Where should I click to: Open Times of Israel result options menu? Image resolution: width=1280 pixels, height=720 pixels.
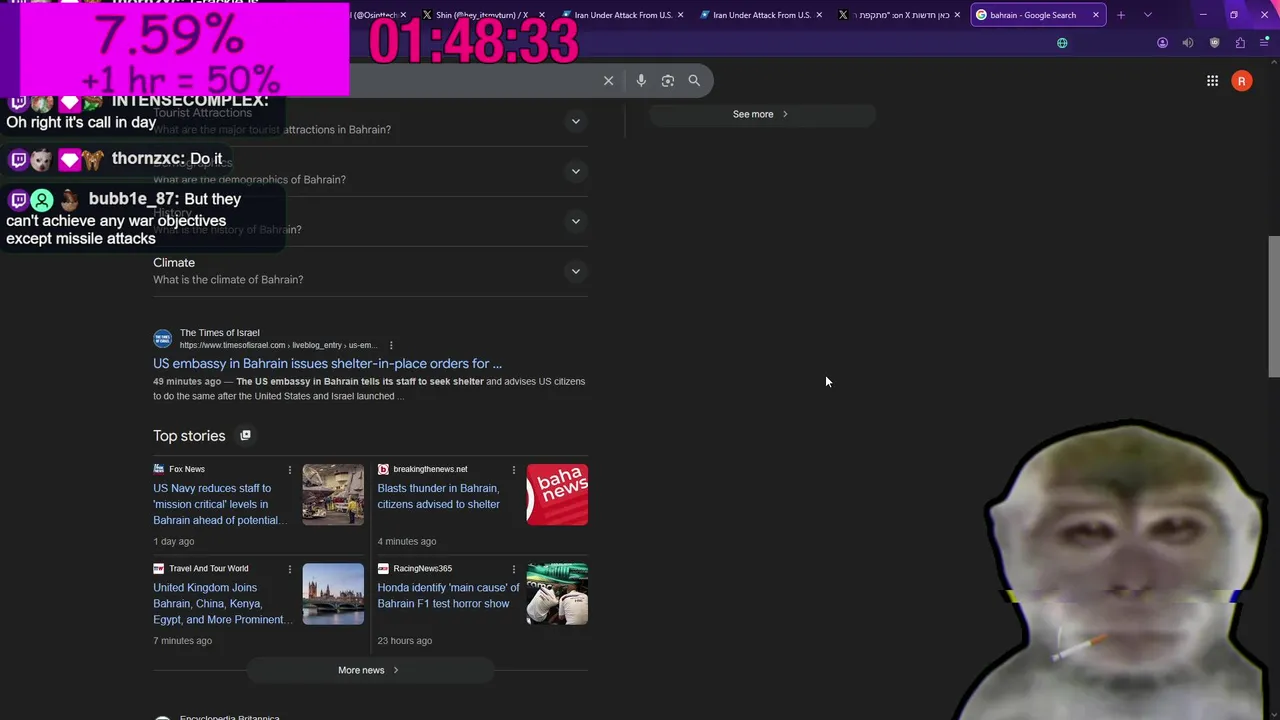click(391, 345)
